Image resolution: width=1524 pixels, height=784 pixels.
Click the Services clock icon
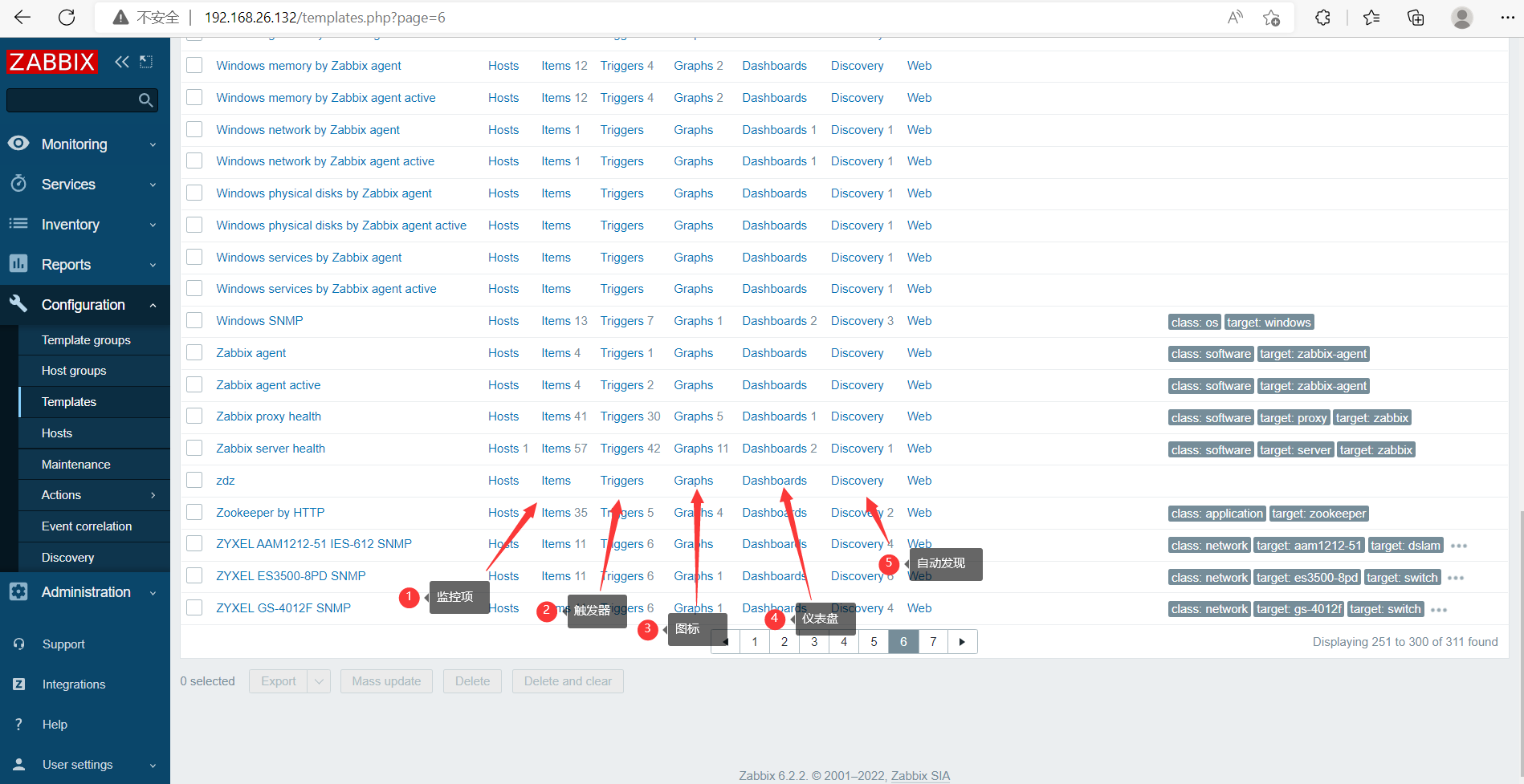(18, 184)
